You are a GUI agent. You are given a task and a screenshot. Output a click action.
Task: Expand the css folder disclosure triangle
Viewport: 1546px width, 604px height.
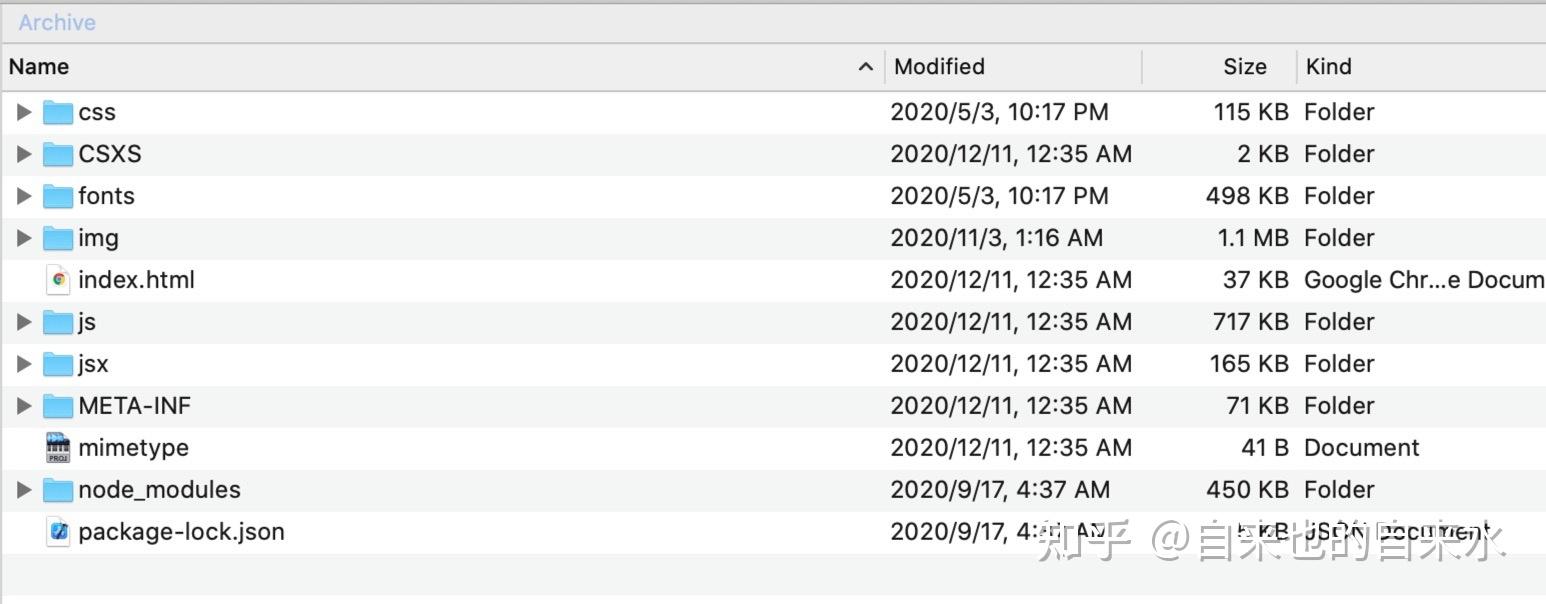click(x=24, y=112)
